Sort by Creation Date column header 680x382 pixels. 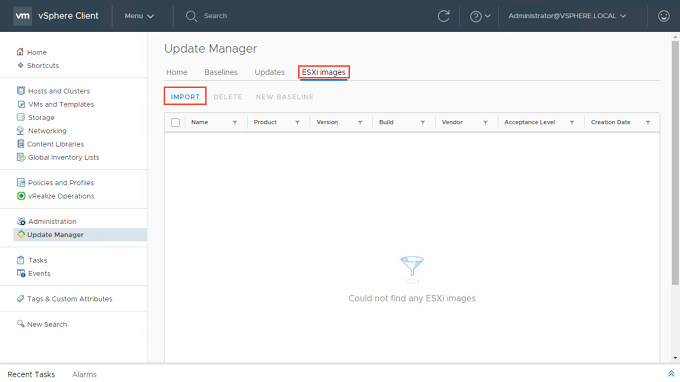coord(610,122)
